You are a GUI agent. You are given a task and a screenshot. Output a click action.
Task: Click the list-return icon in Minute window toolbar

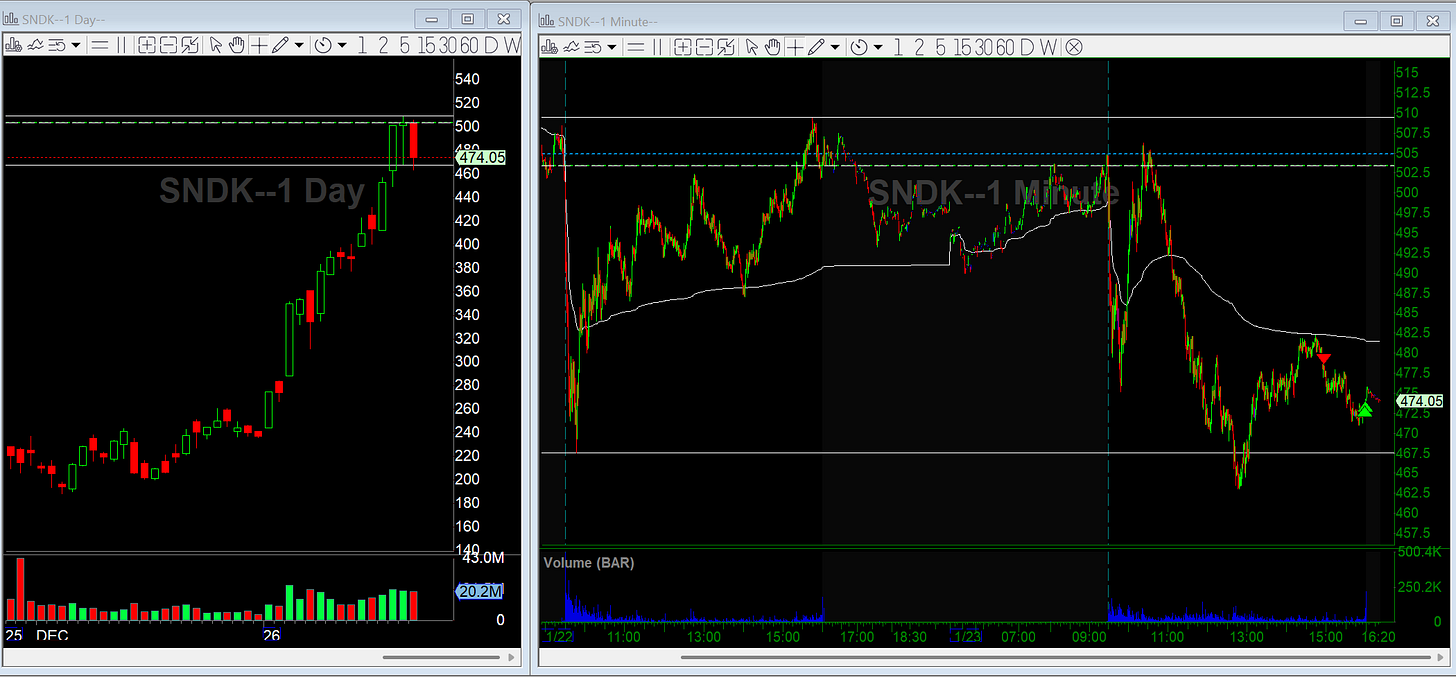[593, 45]
